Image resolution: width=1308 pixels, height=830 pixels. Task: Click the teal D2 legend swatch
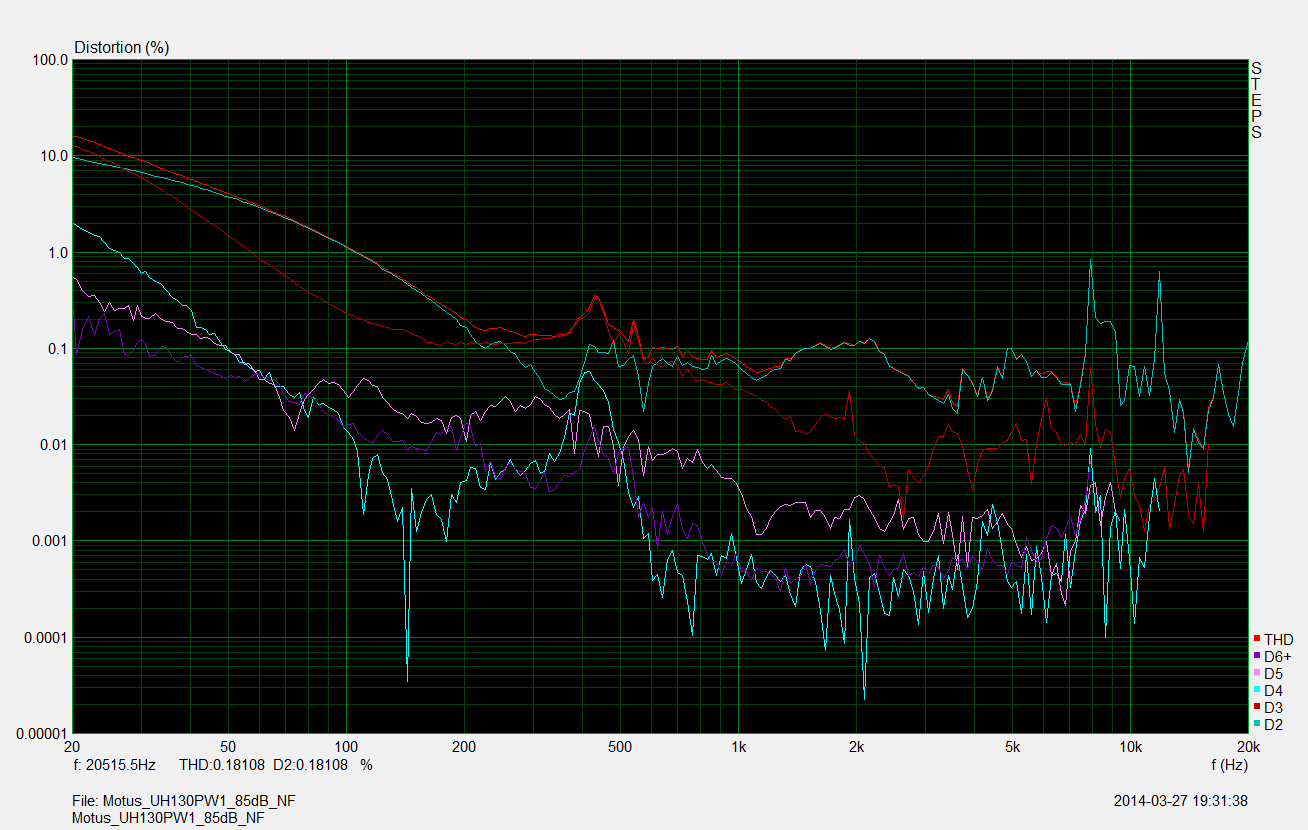[x=1256, y=724]
